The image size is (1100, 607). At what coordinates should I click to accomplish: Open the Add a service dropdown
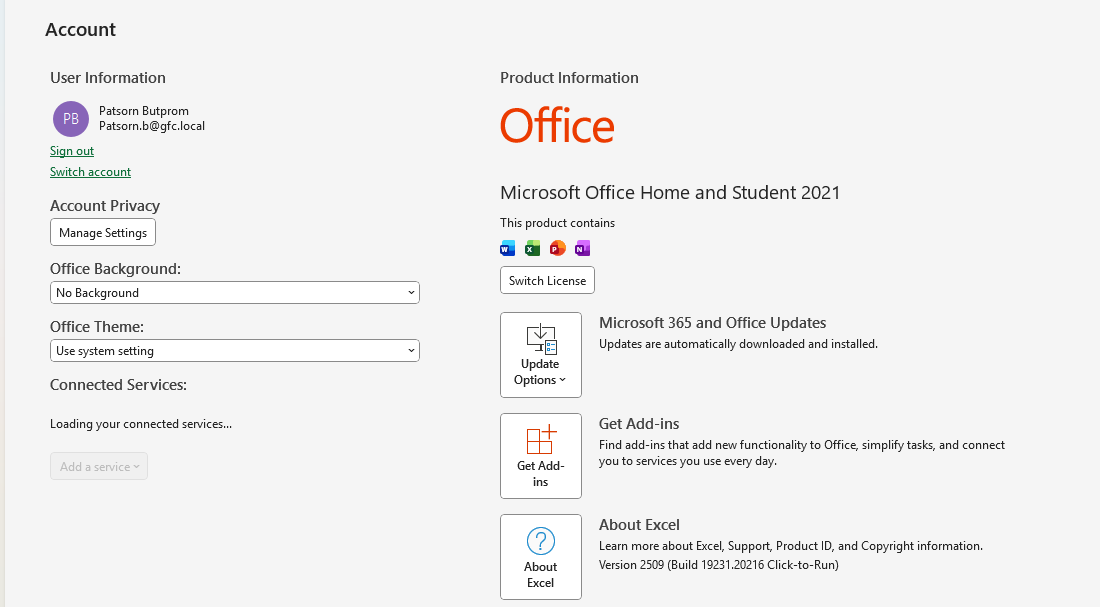pos(99,466)
